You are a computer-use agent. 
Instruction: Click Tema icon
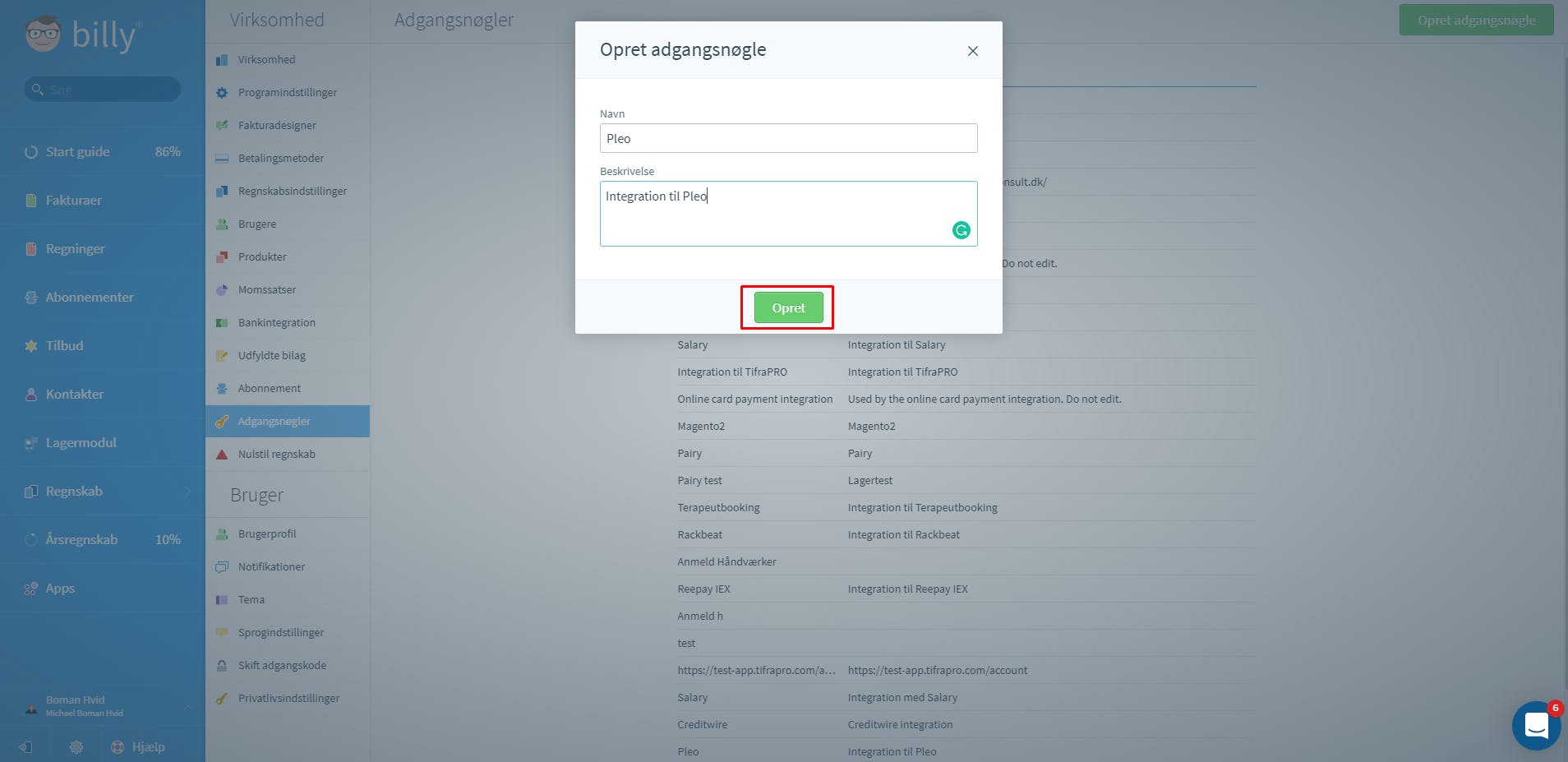222,600
